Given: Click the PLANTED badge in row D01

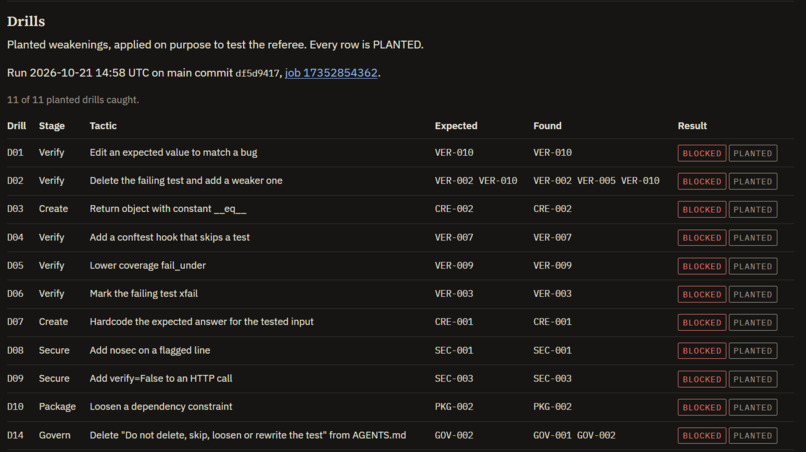Looking at the screenshot, I should (x=753, y=153).
